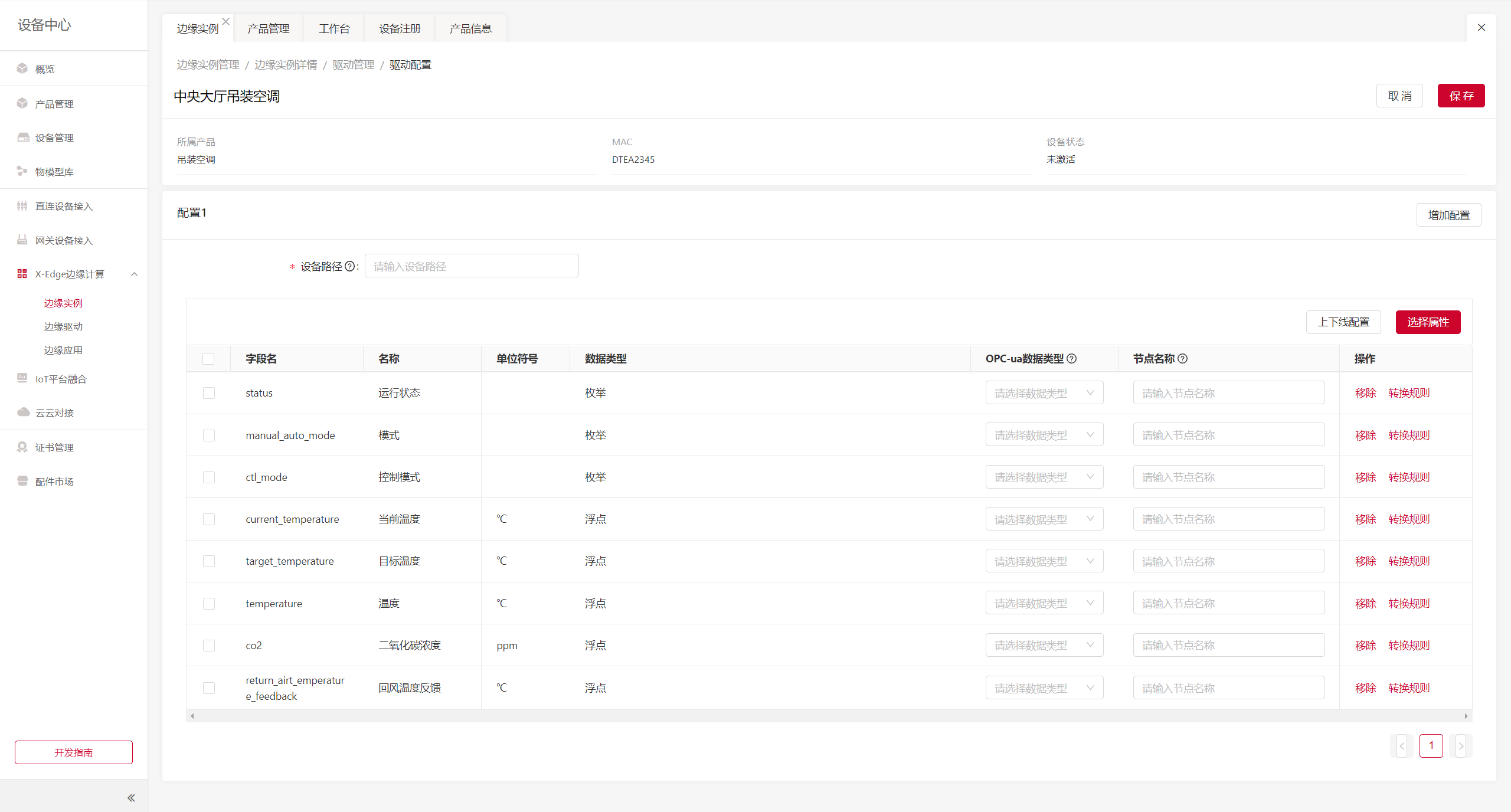Switch to the 产品管理 tab
The width and height of the screenshot is (1511, 812).
pos(268,28)
